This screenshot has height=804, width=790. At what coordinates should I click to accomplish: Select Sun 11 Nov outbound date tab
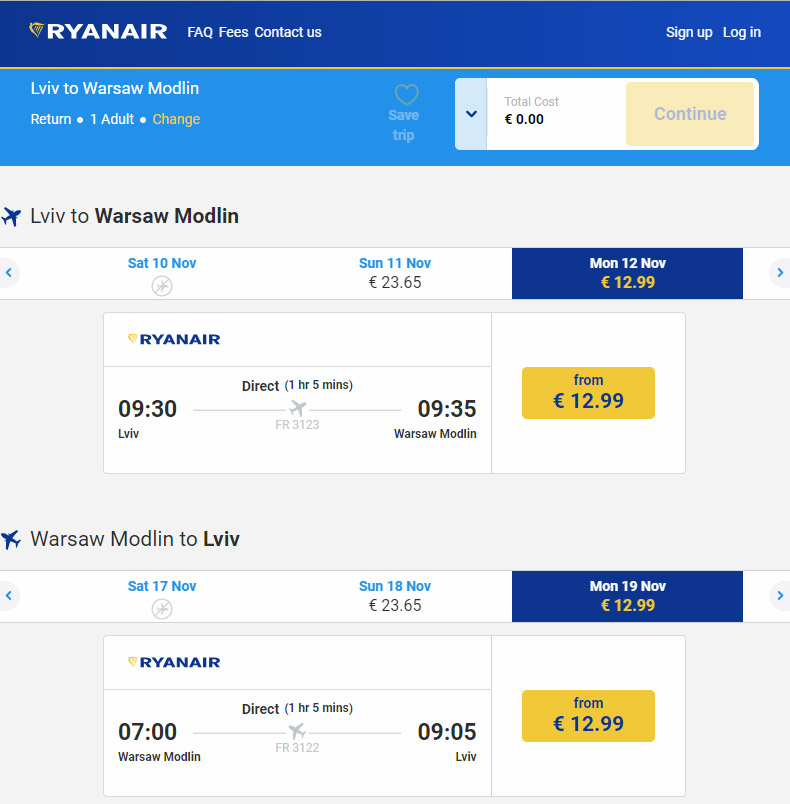395,273
